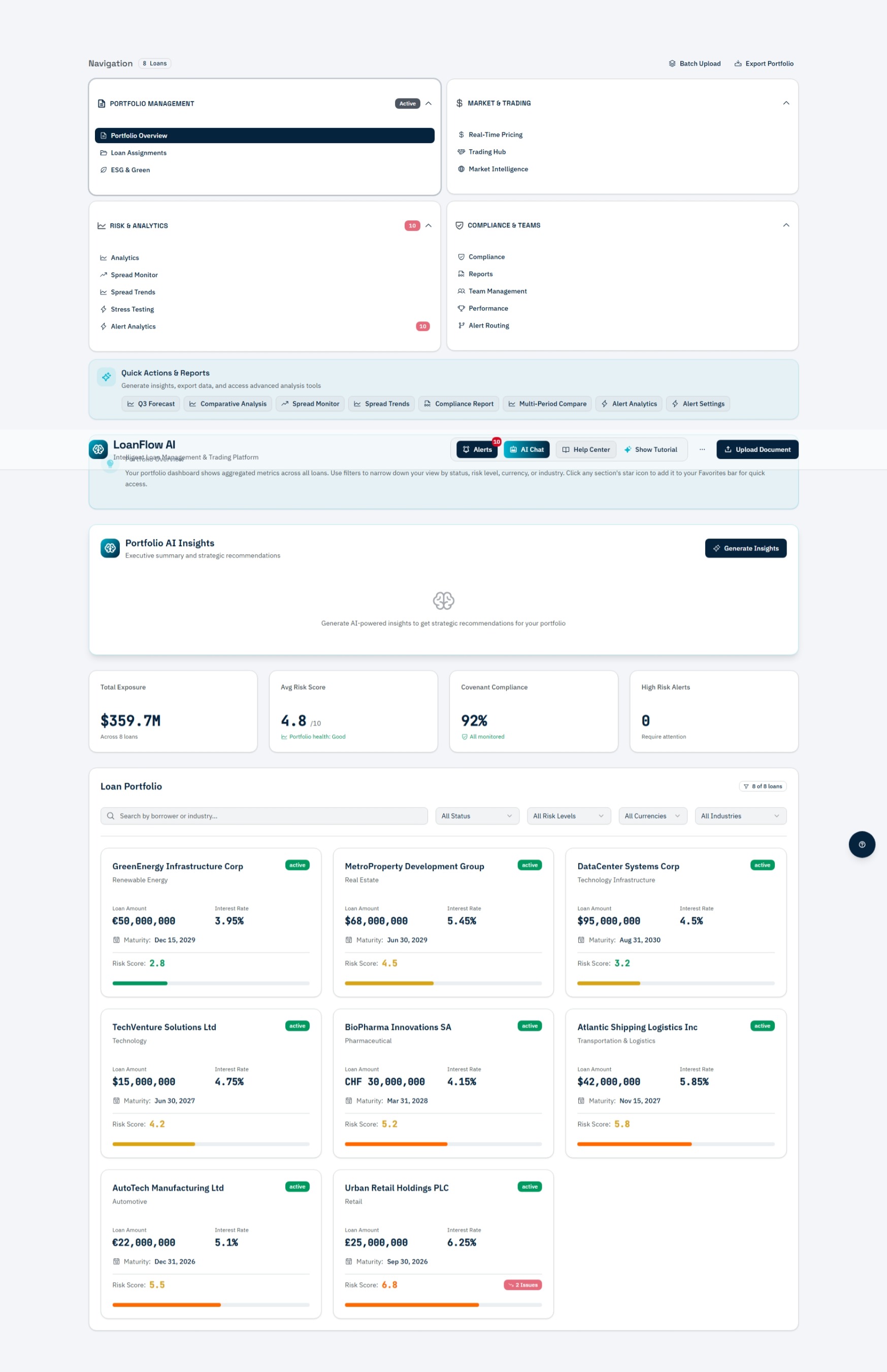Click the Market Intelligence globe icon
The height and width of the screenshot is (1372, 887).
(462, 169)
